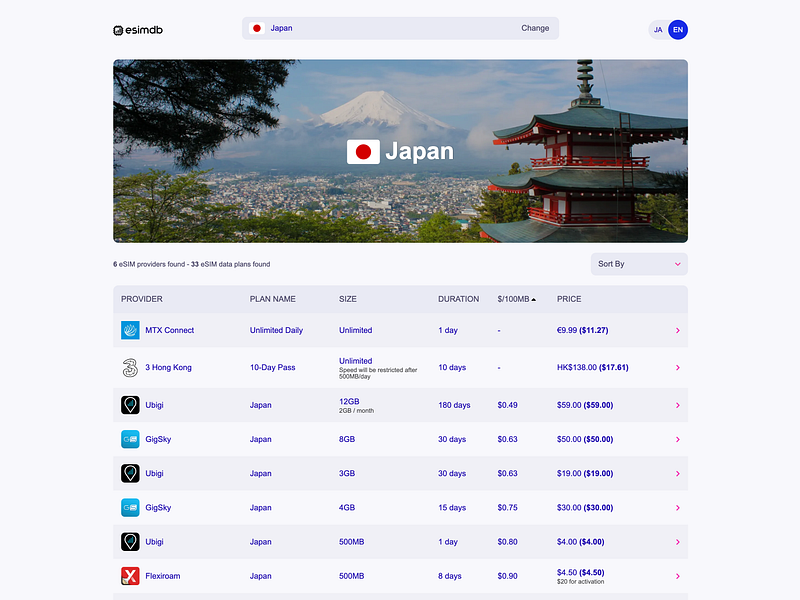Viewport: 800px width, 600px height.
Task: Click Ubigi icon in 500MB 1 day row
Action: 130,542
